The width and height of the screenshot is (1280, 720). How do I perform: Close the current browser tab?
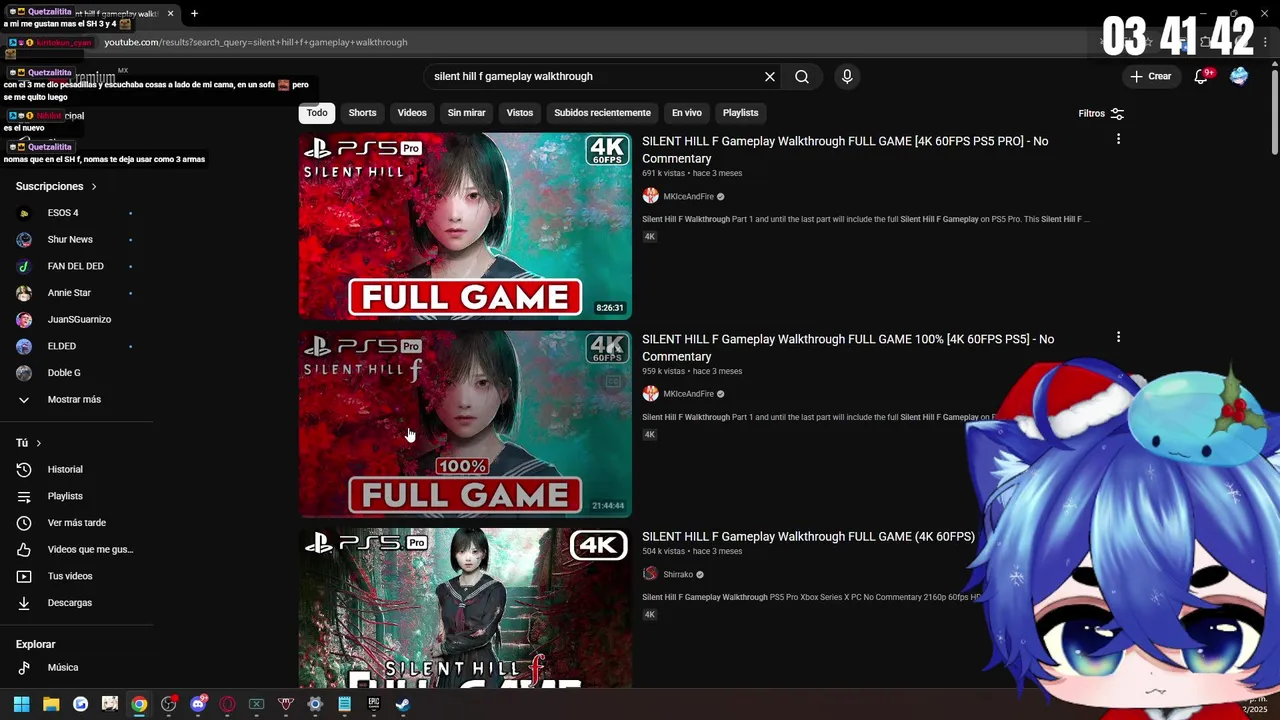tap(170, 14)
